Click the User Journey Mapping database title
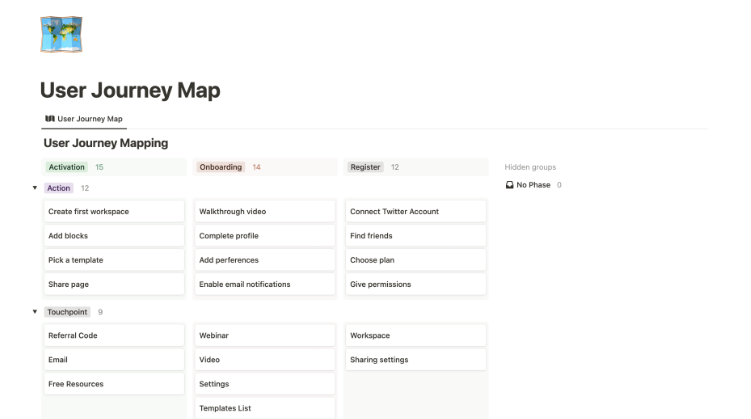Image resolution: width=751 pixels, height=419 pixels. 106,144
